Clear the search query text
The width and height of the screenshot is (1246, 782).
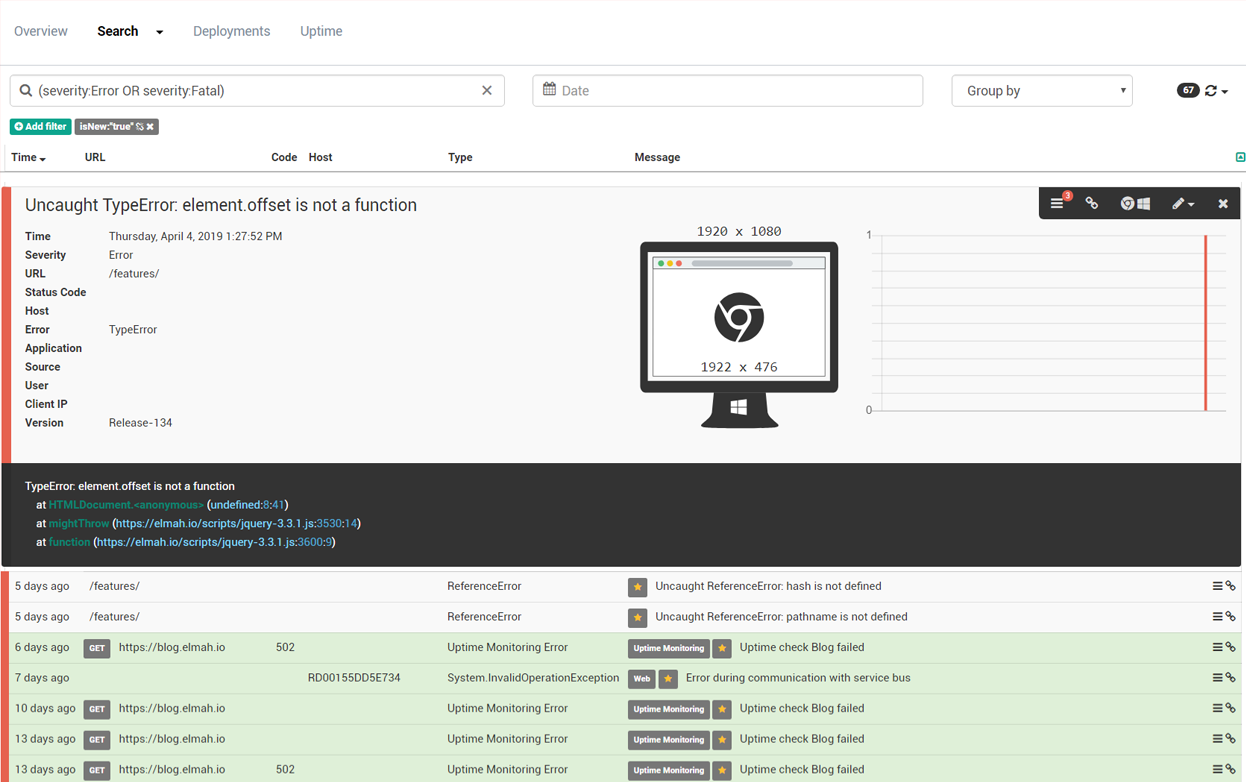pos(487,90)
